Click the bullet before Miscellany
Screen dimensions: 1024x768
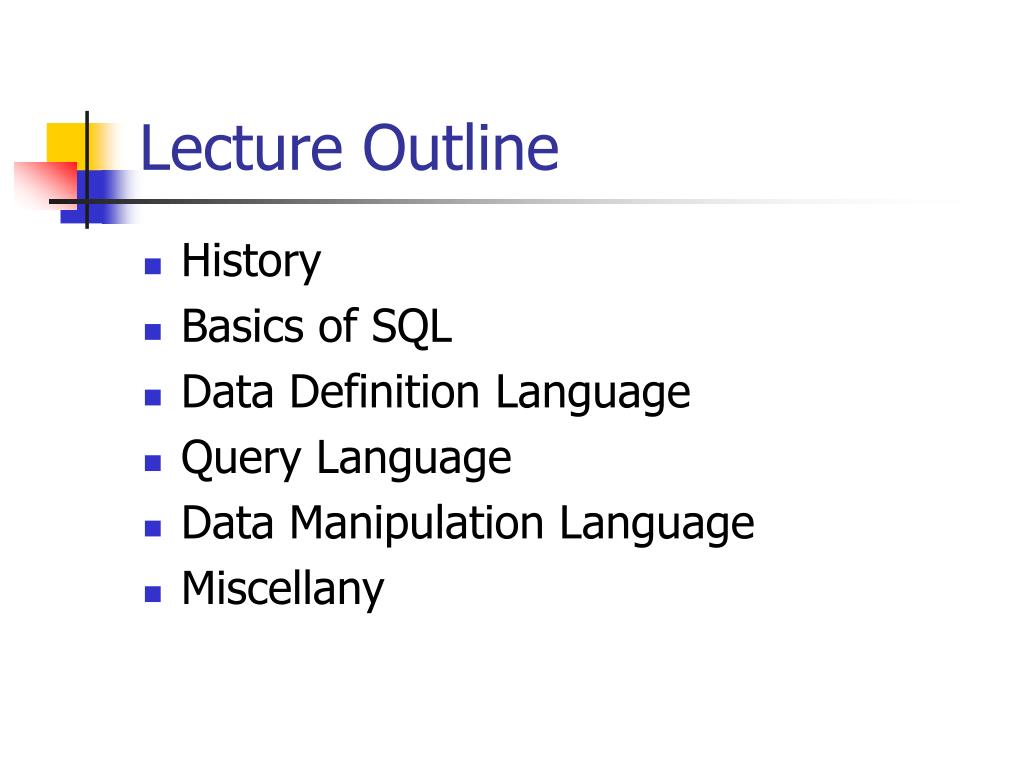point(153,594)
